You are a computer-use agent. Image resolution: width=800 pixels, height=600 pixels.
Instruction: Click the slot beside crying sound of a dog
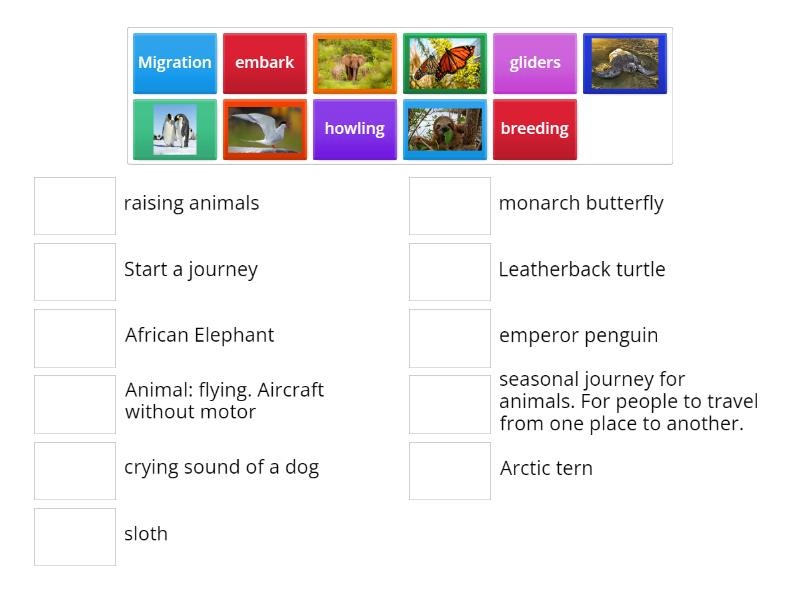pyautogui.click(x=75, y=470)
